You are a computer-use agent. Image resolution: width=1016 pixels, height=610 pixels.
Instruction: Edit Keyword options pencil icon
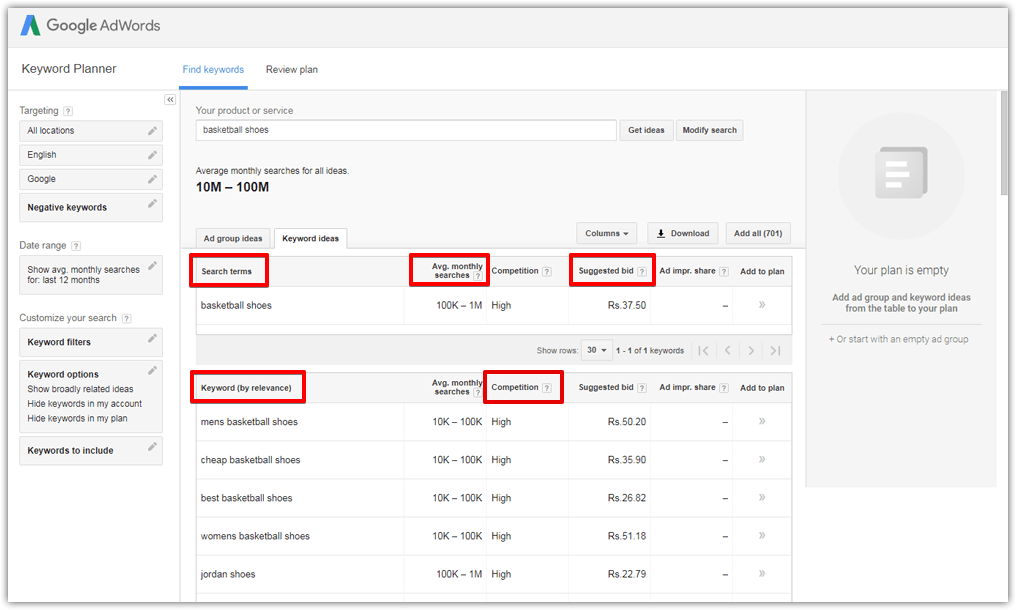pyautogui.click(x=152, y=370)
